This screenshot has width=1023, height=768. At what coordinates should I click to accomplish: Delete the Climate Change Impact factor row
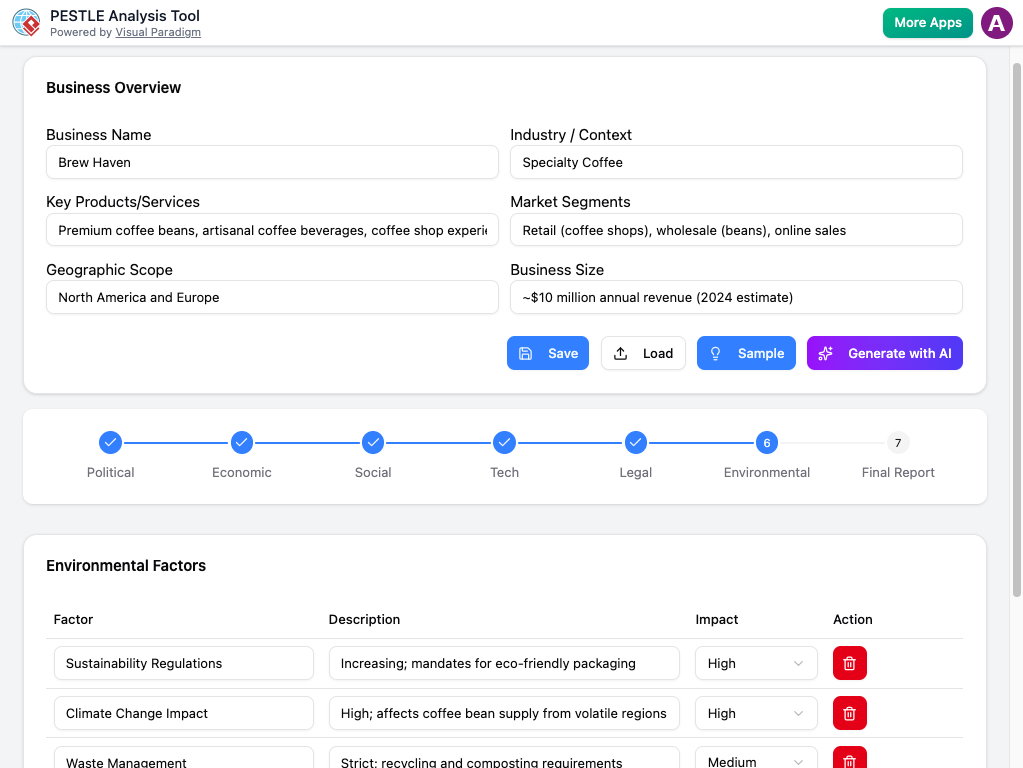[x=849, y=713]
